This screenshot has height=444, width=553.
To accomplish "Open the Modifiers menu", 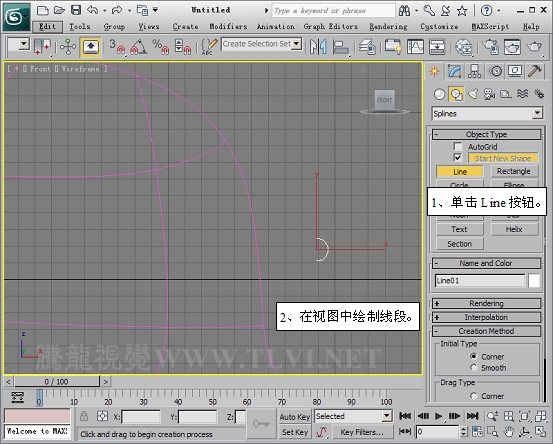I will tap(228, 26).
